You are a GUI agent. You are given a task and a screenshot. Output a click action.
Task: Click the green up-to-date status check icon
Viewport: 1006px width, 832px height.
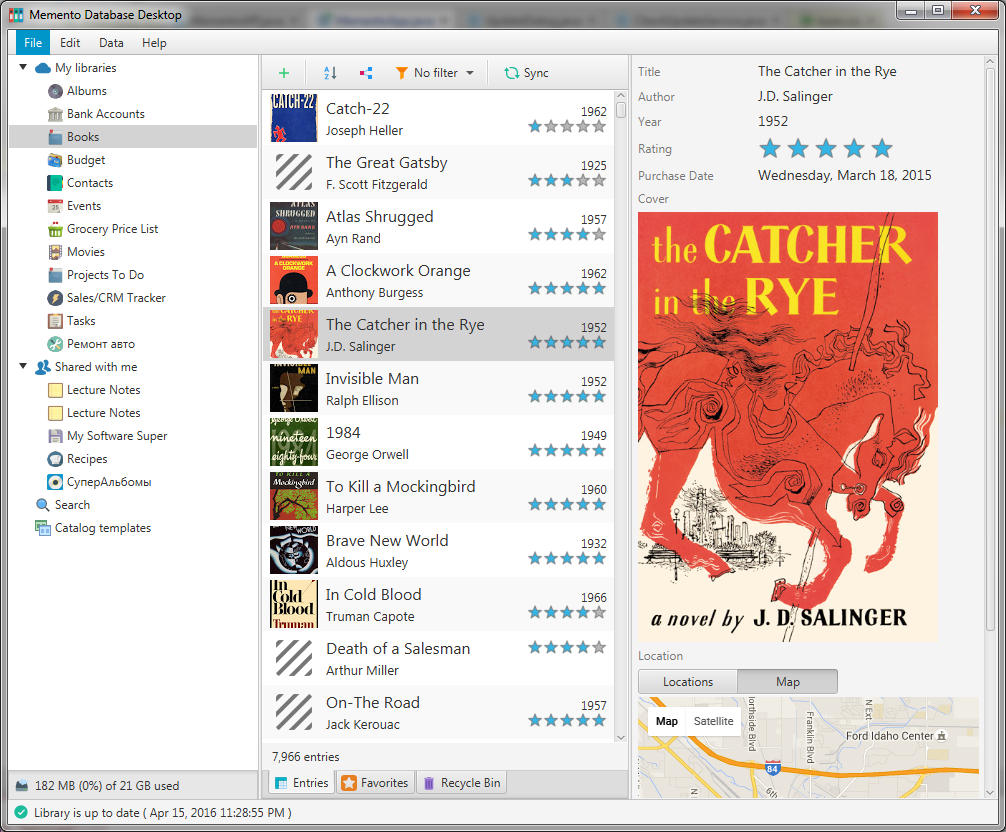[22, 812]
